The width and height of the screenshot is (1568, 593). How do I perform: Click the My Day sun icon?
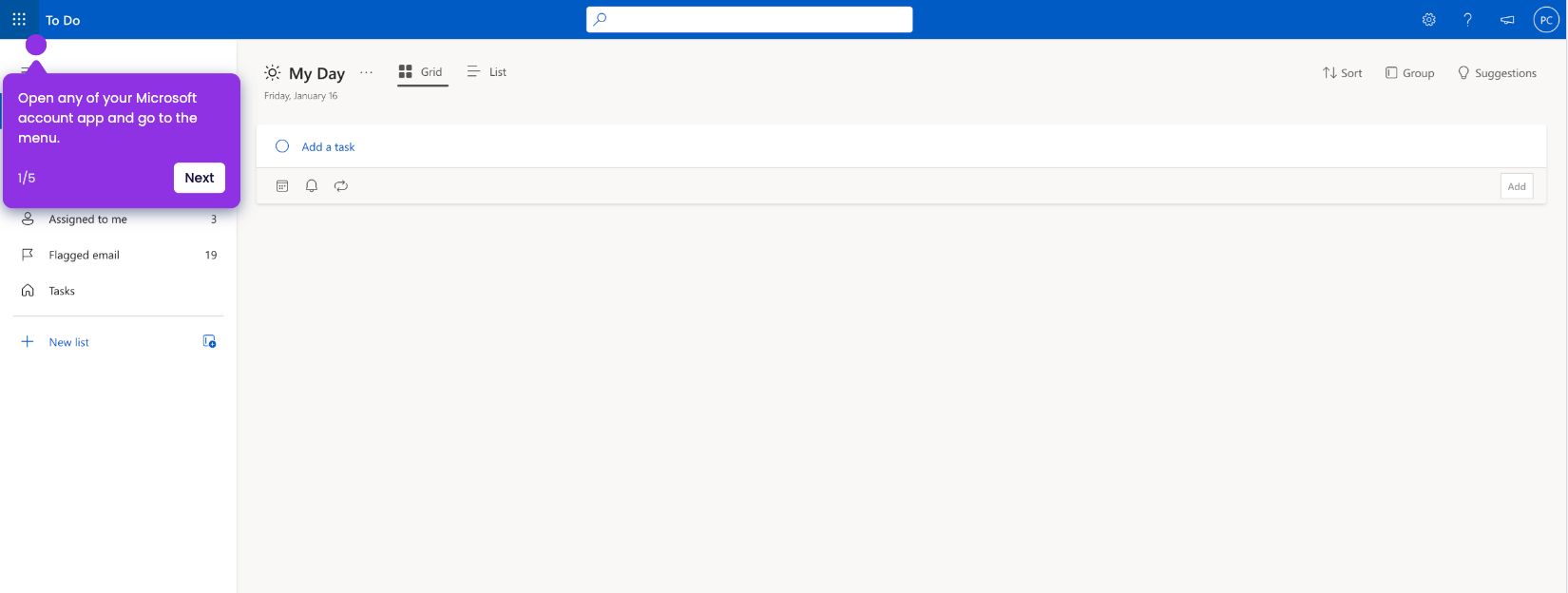pyautogui.click(x=273, y=73)
